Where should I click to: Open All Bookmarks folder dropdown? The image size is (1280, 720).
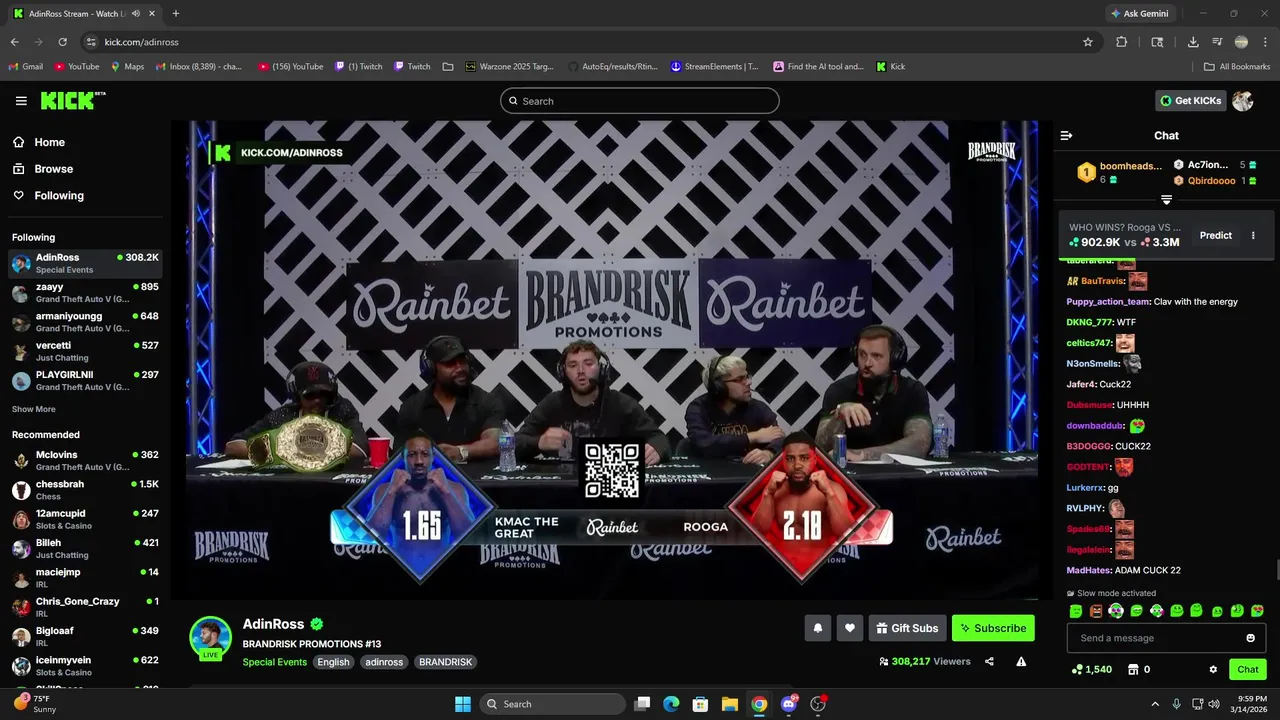[x=1237, y=67]
